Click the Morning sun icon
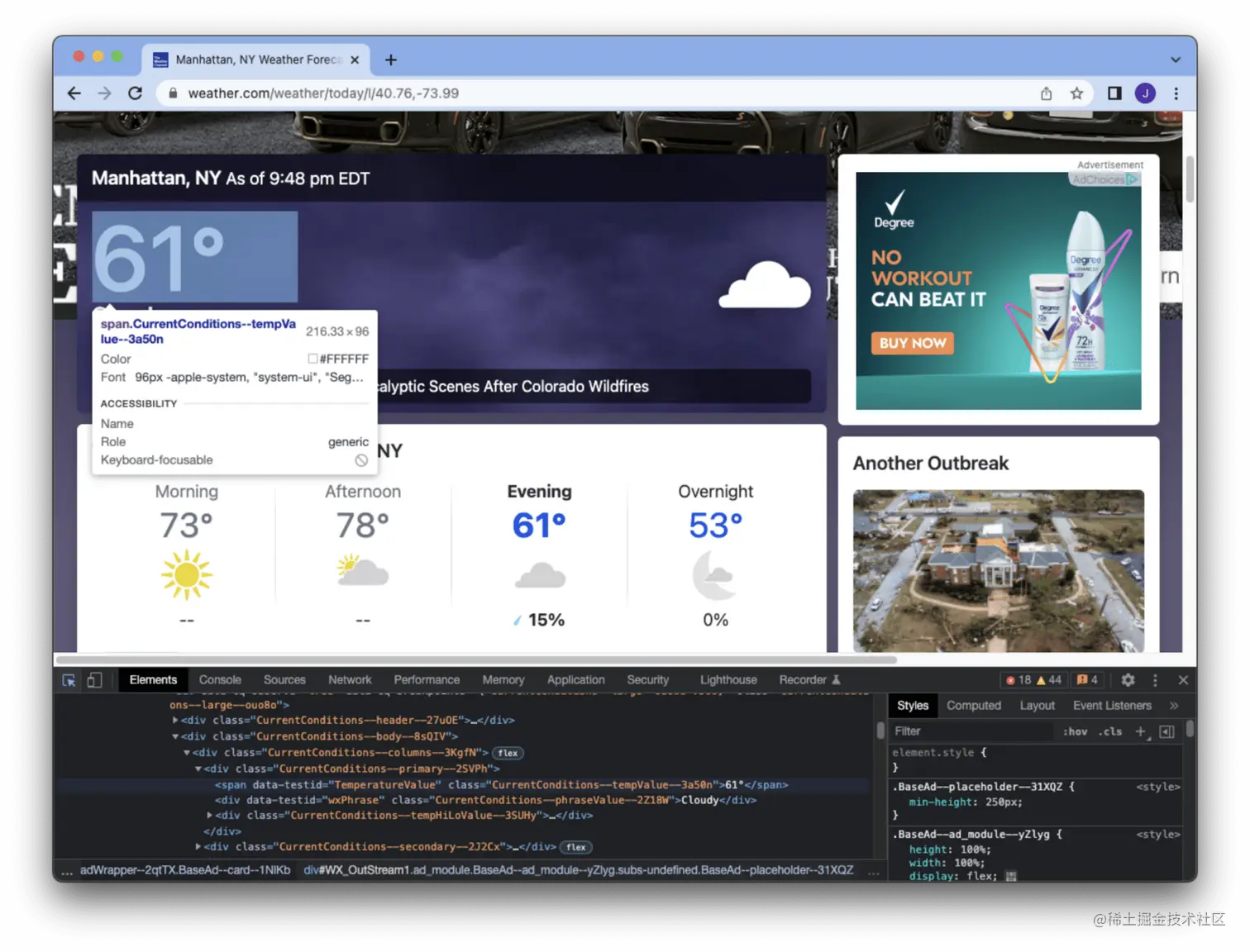The height and width of the screenshot is (952, 1250). [187, 574]
